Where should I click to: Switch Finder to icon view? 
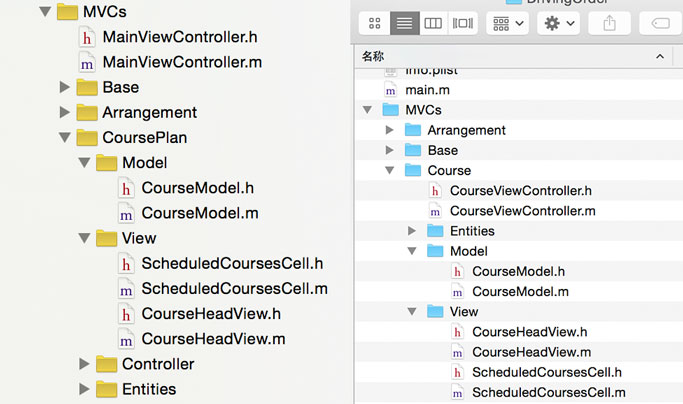[x=374, y=23]
